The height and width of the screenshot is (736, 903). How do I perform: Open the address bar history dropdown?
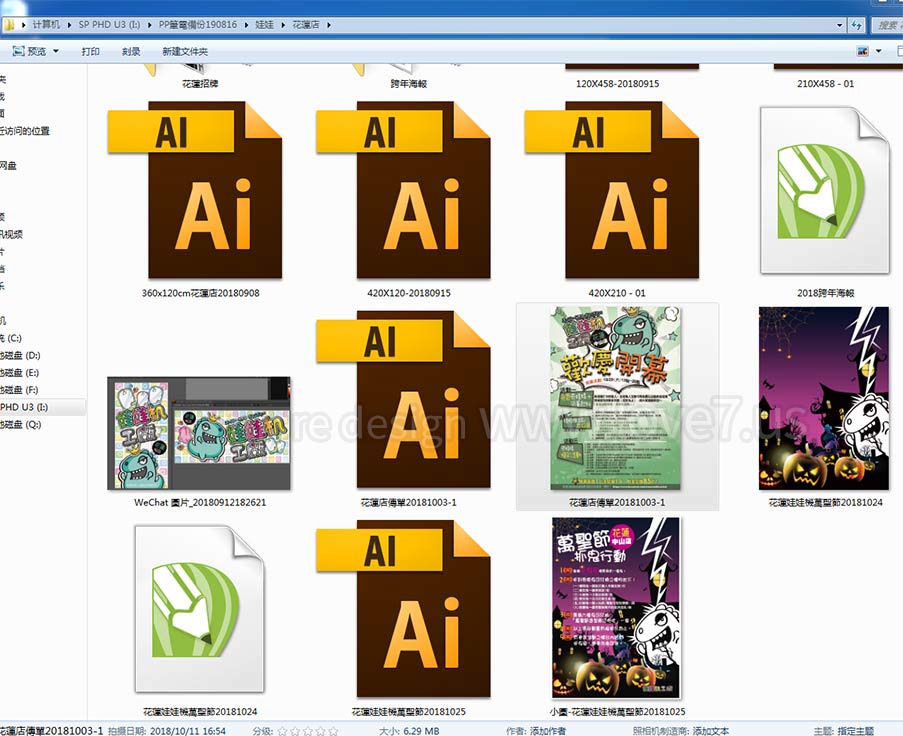pos(839,25)
